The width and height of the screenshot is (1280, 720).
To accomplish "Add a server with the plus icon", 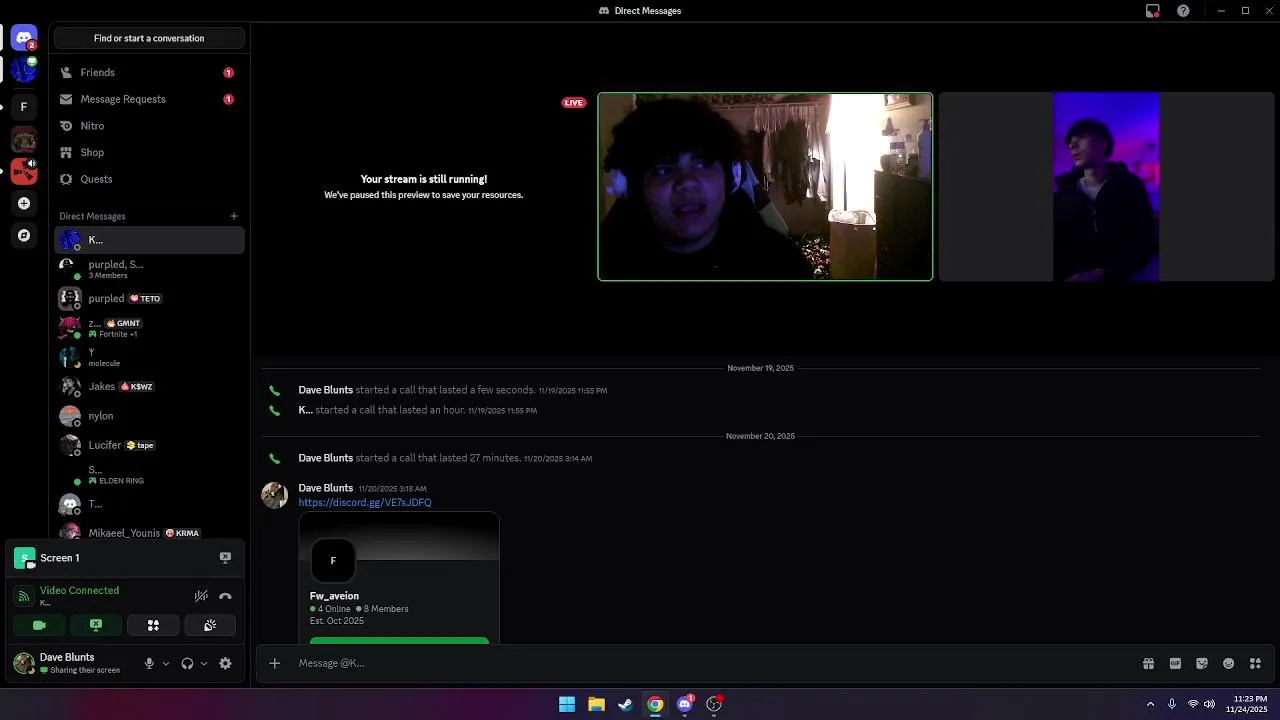I will click(24, 203).
